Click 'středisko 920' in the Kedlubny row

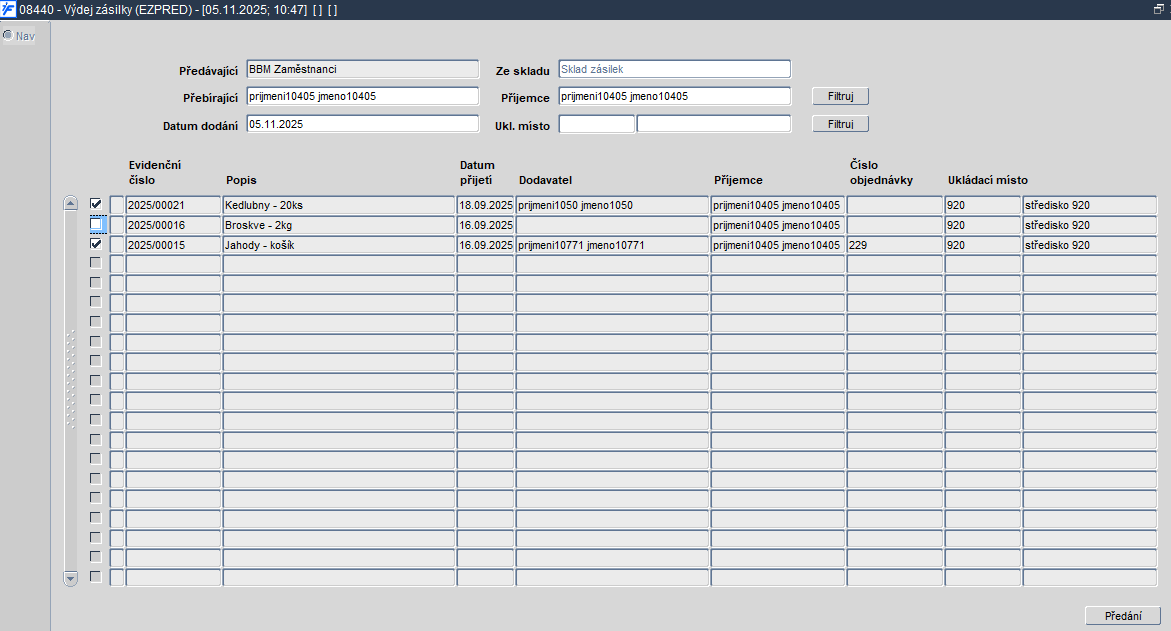pyautogui.click(x=1090, y=205)
